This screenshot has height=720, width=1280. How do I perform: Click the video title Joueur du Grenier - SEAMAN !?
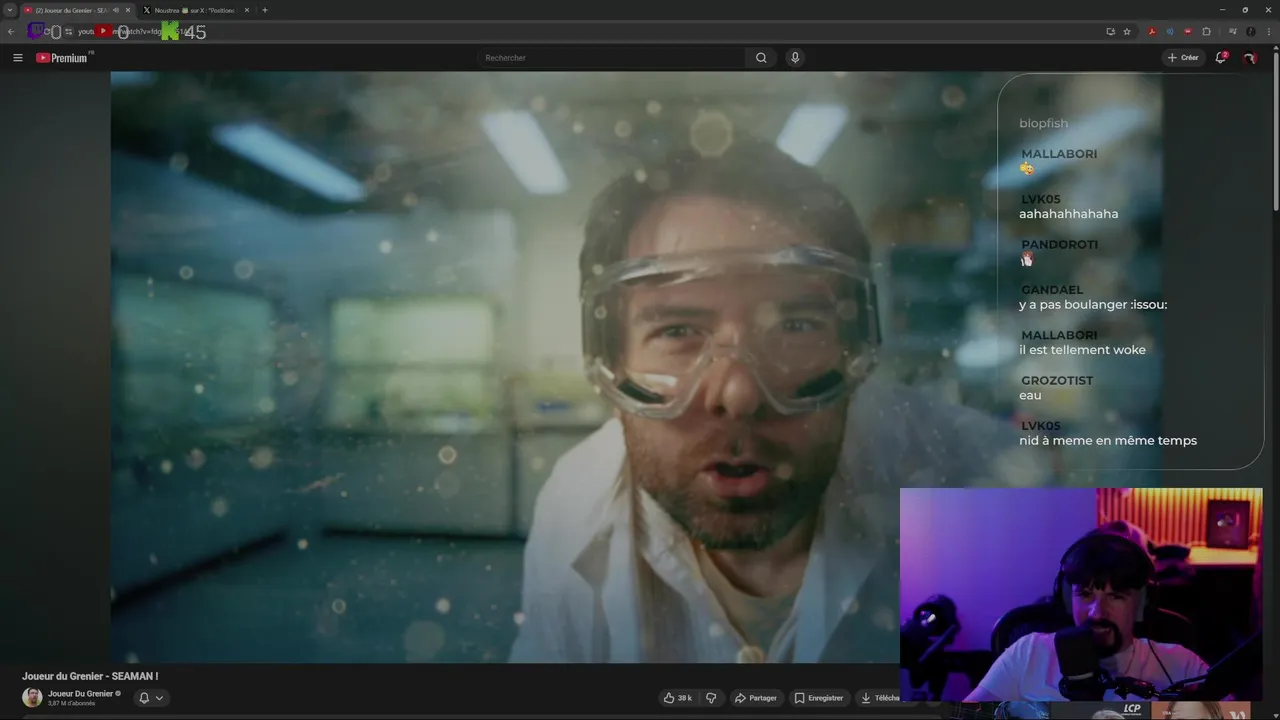click(90, 677)
